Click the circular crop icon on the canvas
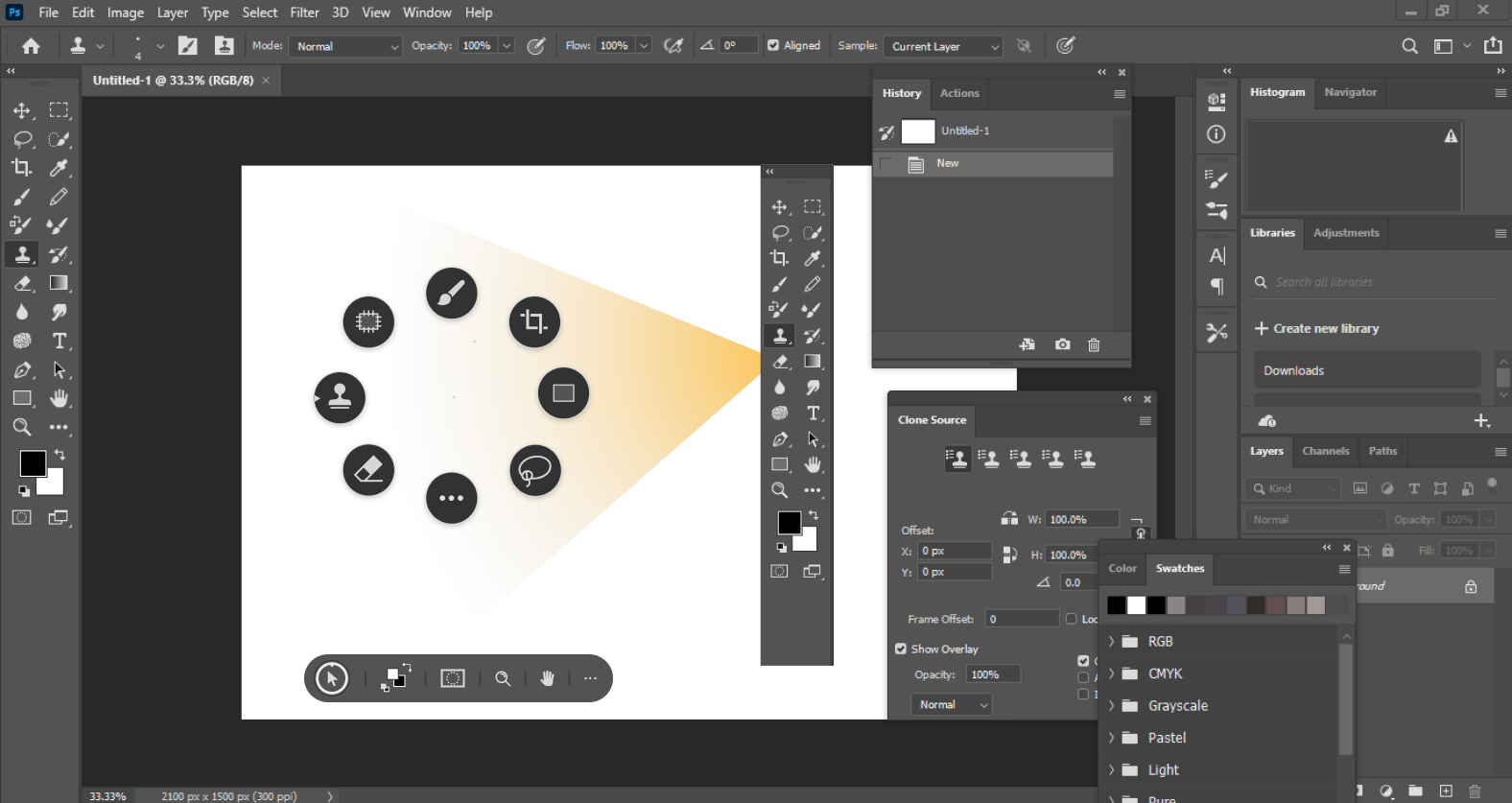This screenshot has width=1512, height=803. [x=534, y=321]
